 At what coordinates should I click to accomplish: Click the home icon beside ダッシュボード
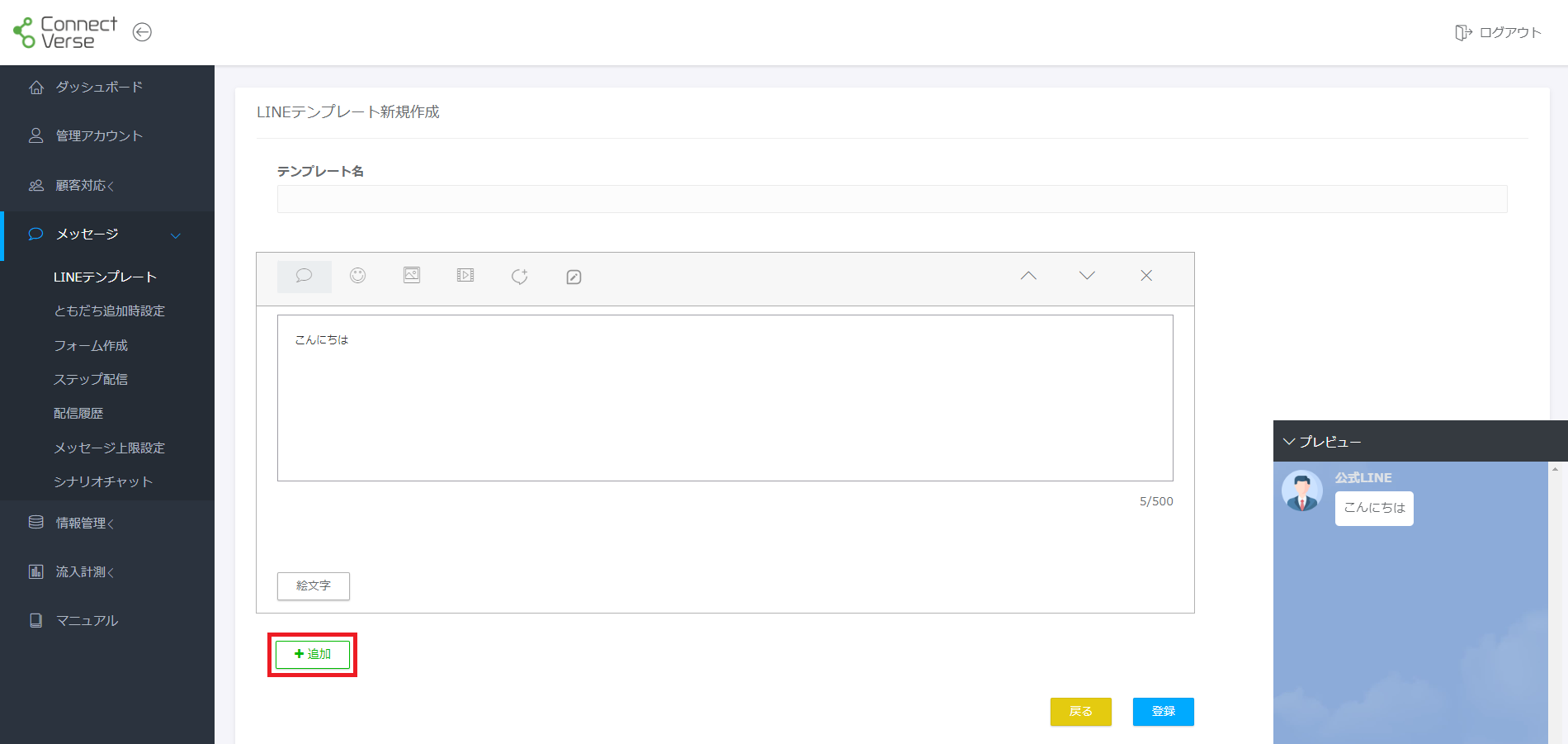[x=36, y=87]
